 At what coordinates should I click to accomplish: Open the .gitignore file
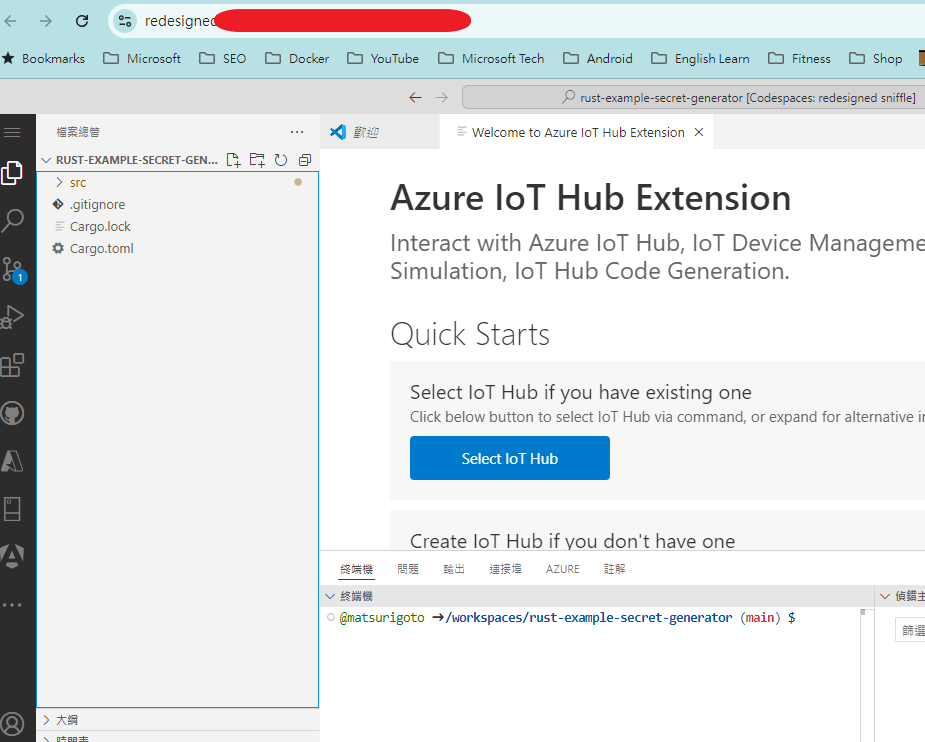click(x=177, y=205)
